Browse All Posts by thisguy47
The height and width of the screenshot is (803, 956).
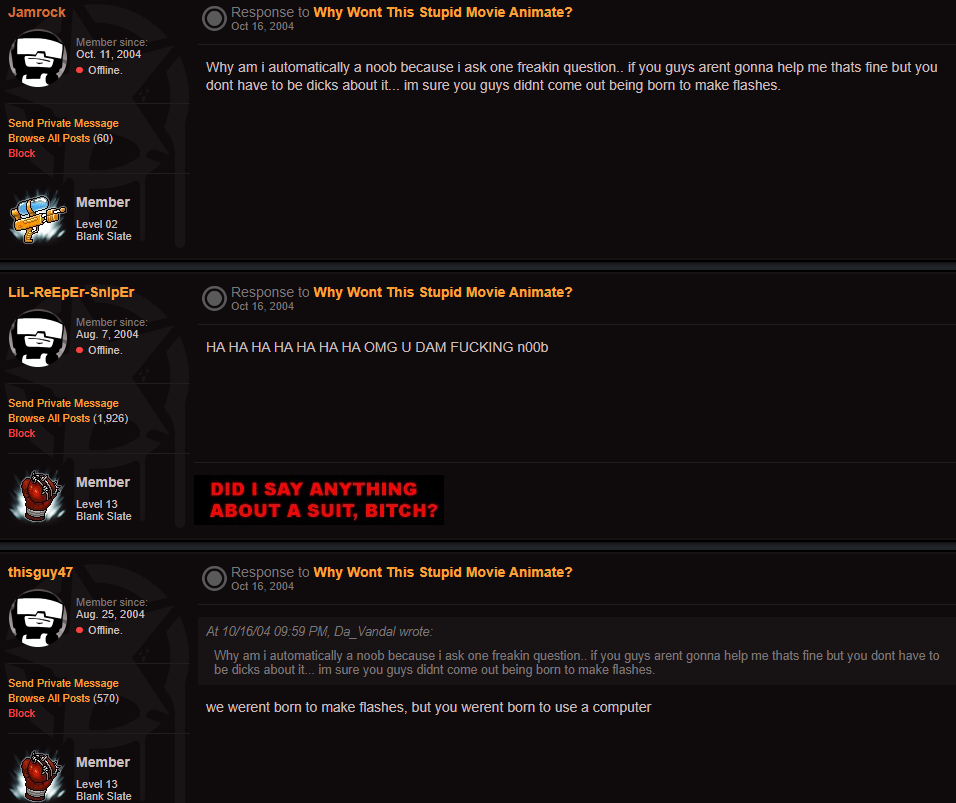[49, 698]
